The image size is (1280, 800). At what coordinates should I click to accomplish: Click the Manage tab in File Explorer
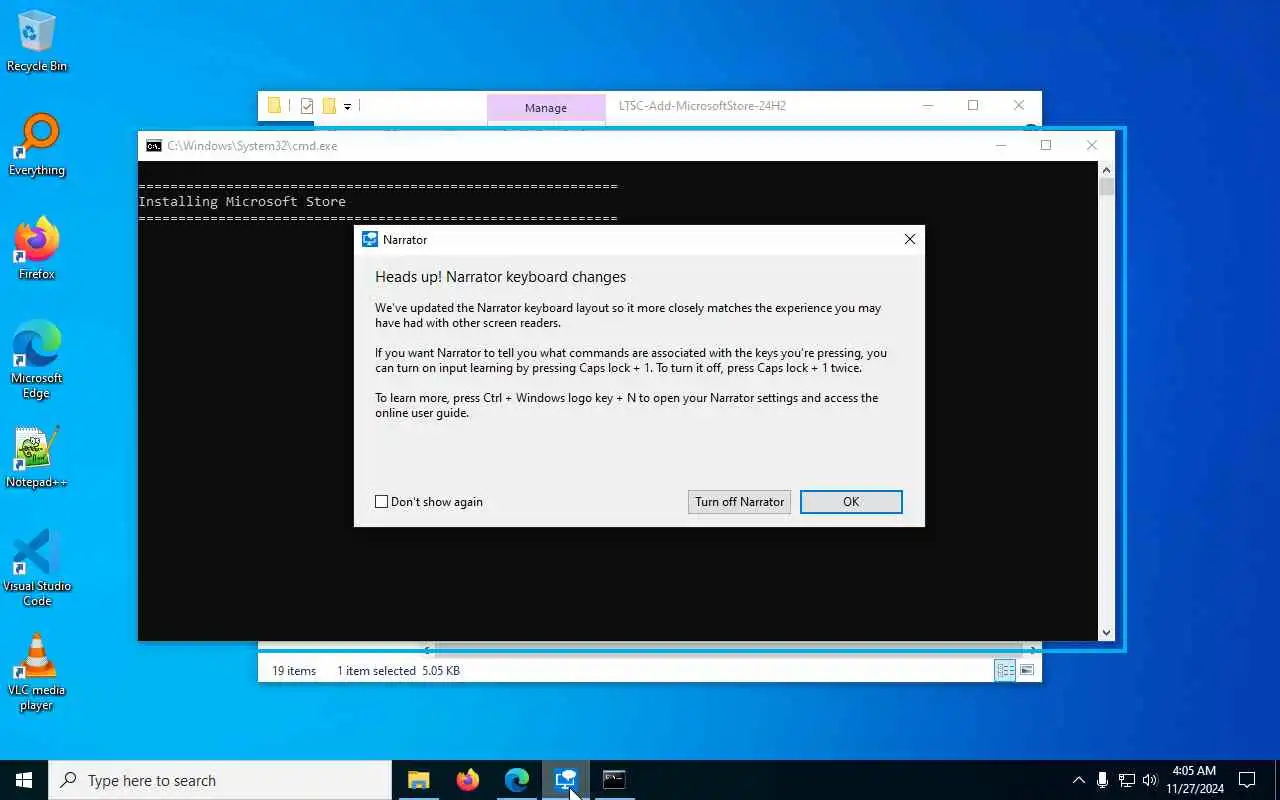[545, 107]
